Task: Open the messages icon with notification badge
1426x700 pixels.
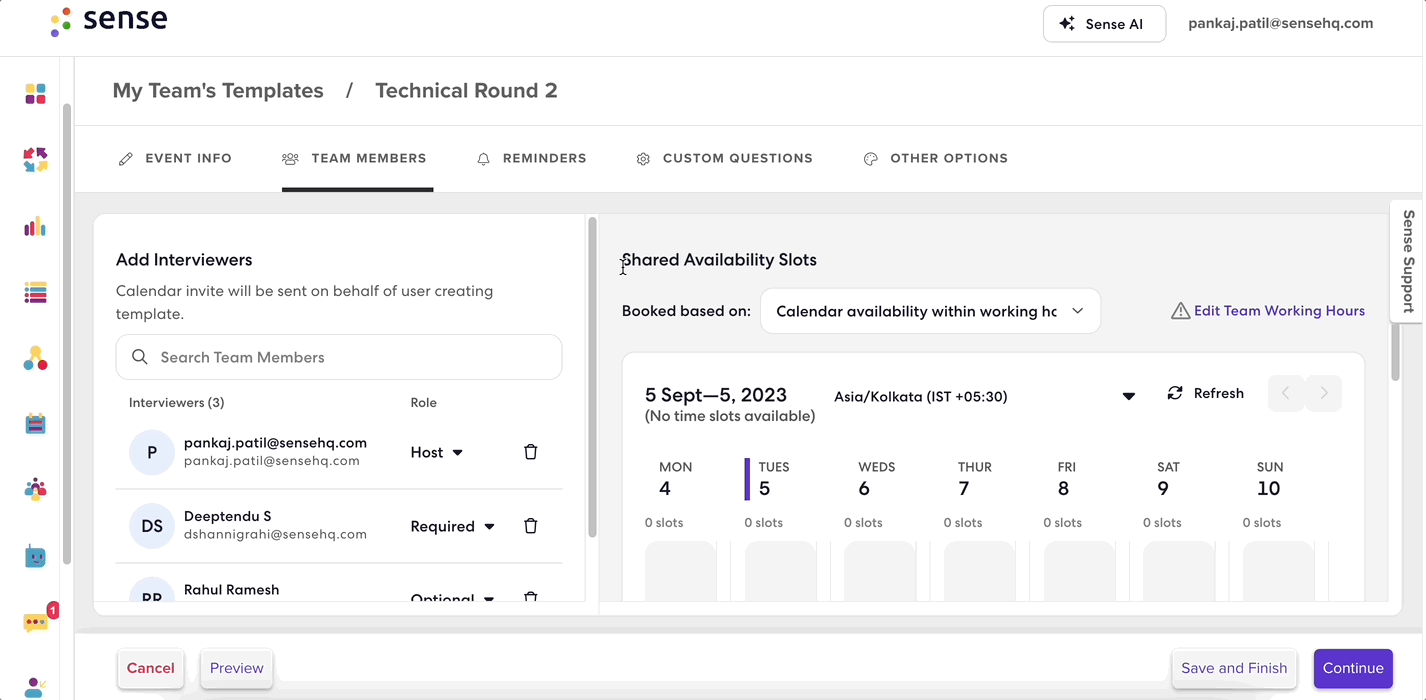Action: pos(37,621)
